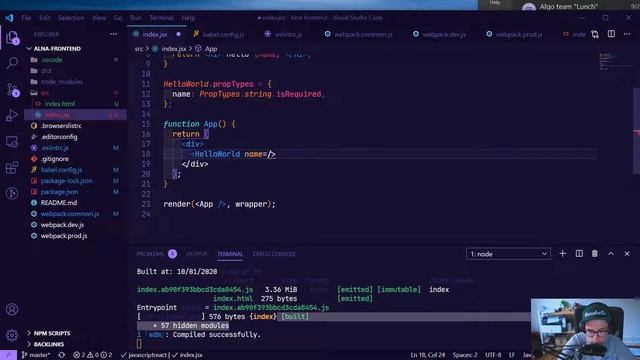Screen dimensions: 640x360
Task: Open the File menu
Action: [x=26, y=18]
